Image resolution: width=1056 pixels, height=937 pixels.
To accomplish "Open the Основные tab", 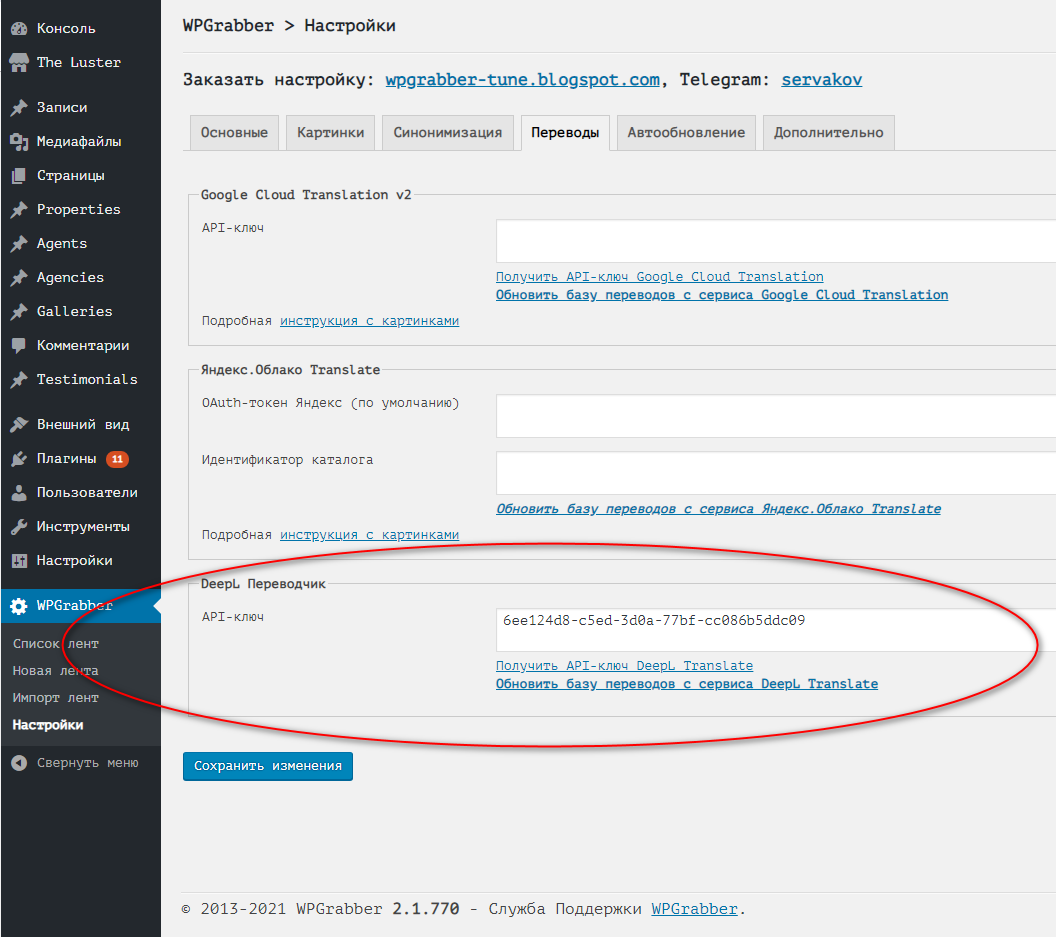I will (x=234, y=133).
